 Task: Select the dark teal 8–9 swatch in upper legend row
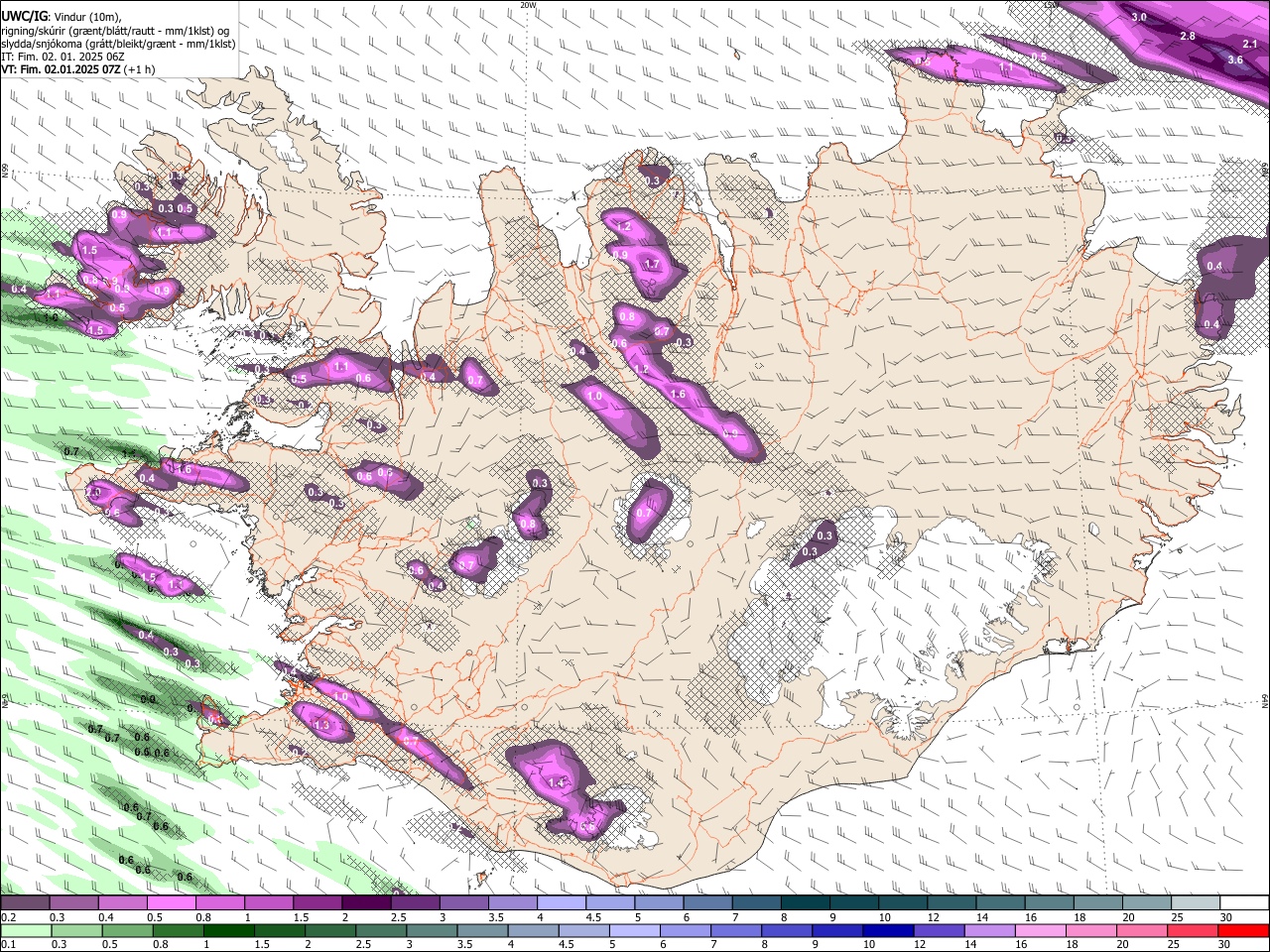(805, 902)
